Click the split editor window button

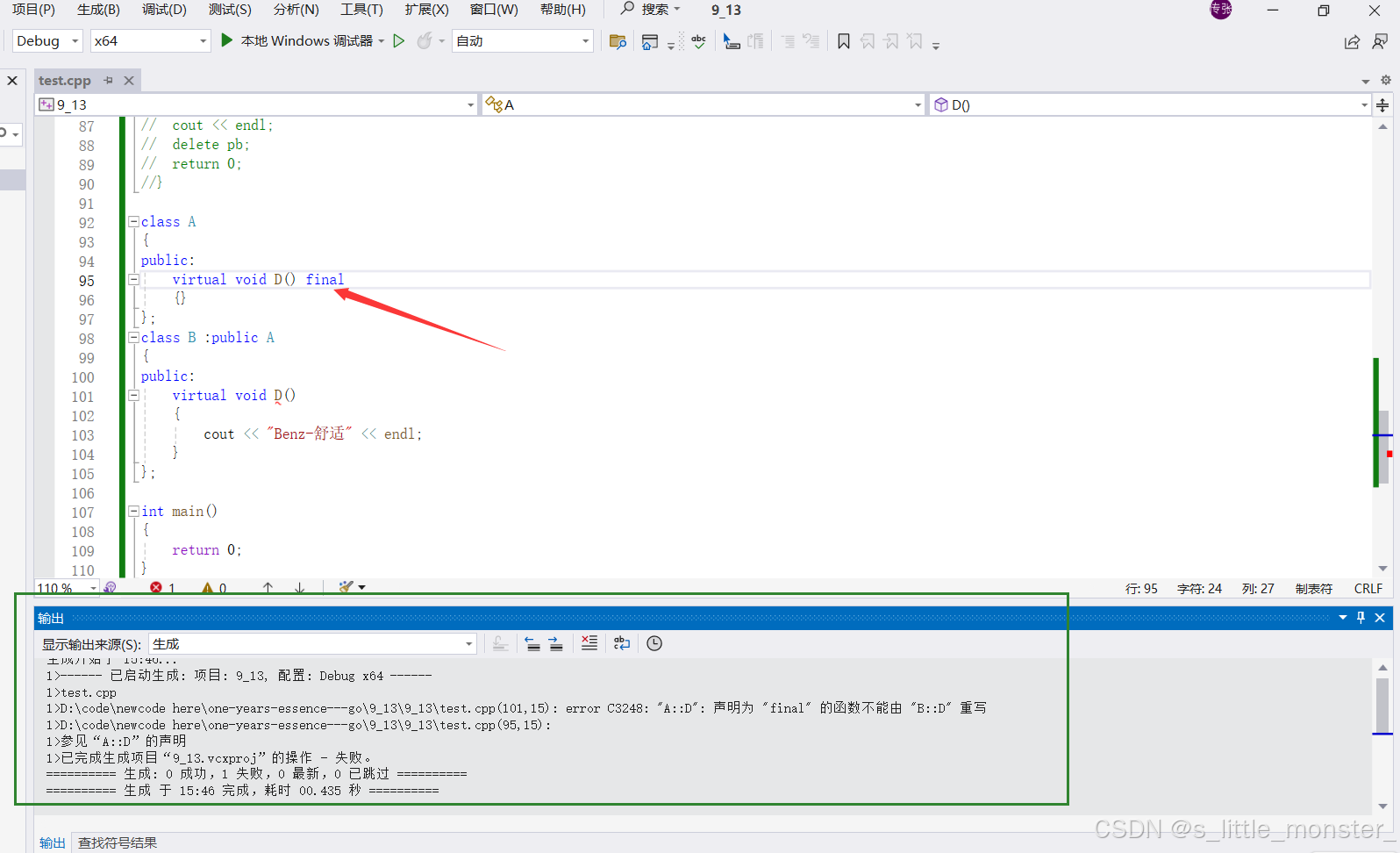[1382, 105]
